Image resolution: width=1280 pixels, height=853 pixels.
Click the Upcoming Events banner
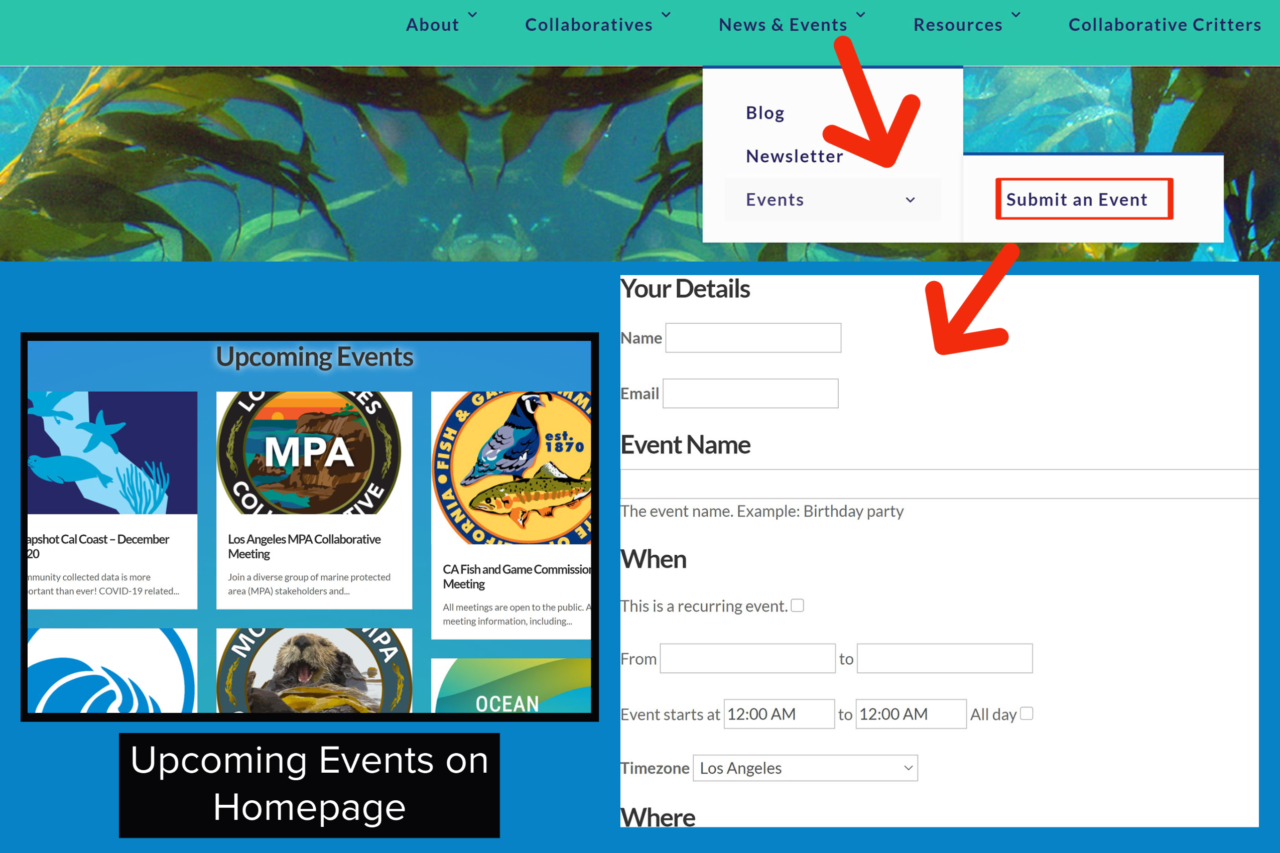[x=315, y=357]
